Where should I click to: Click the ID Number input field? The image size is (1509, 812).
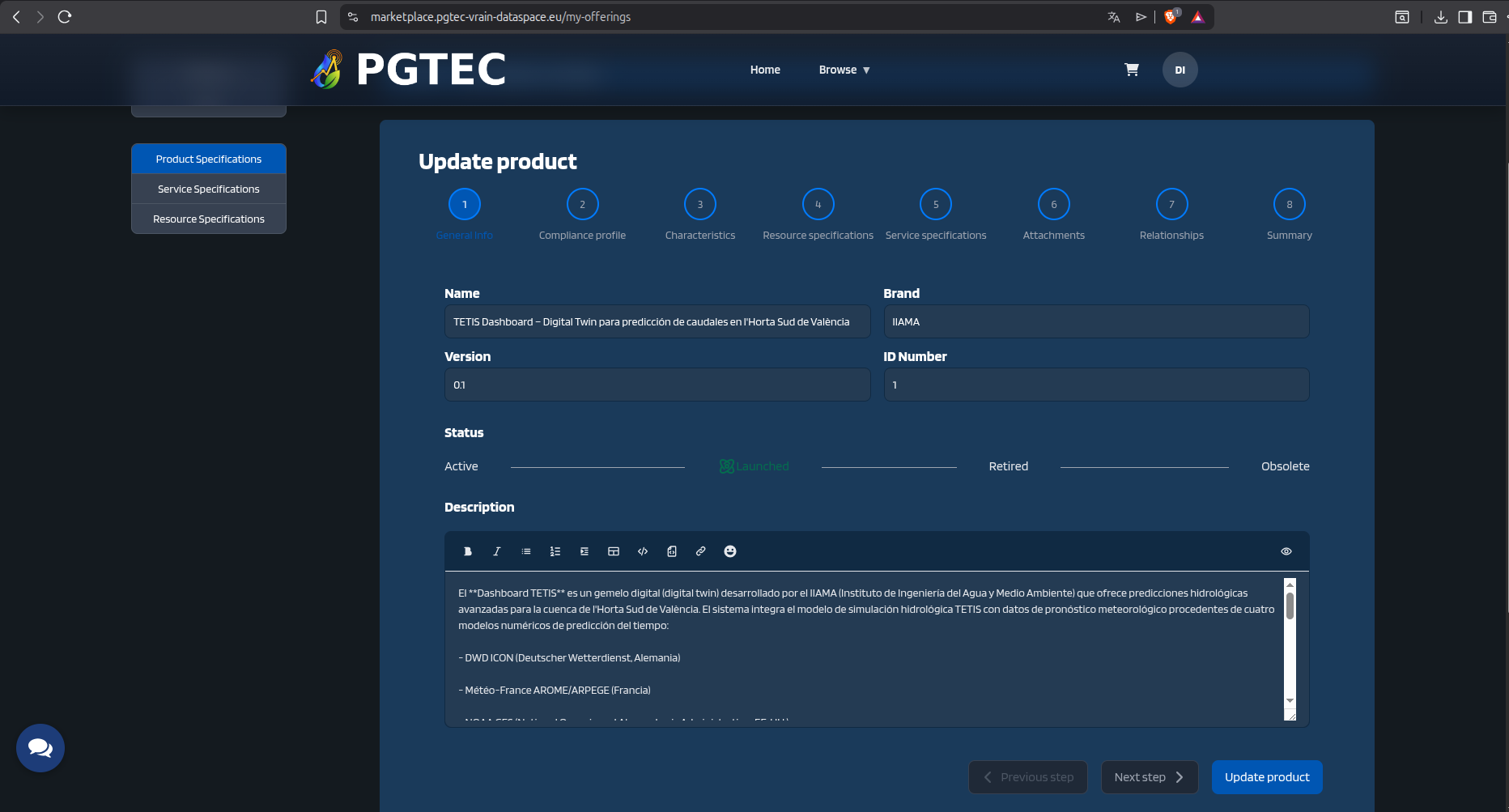tap(1096, 385)
